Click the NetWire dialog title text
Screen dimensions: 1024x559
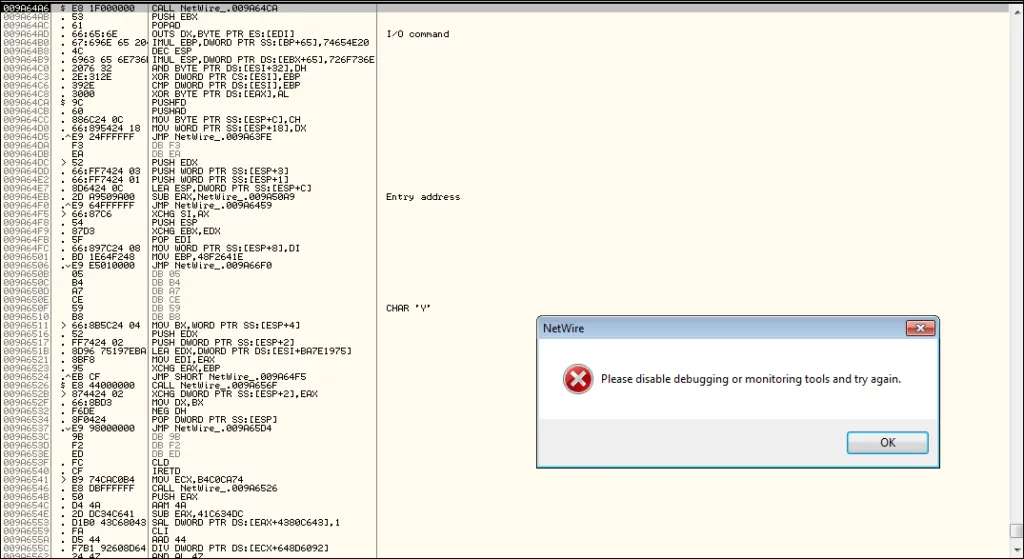pos(563,328)
